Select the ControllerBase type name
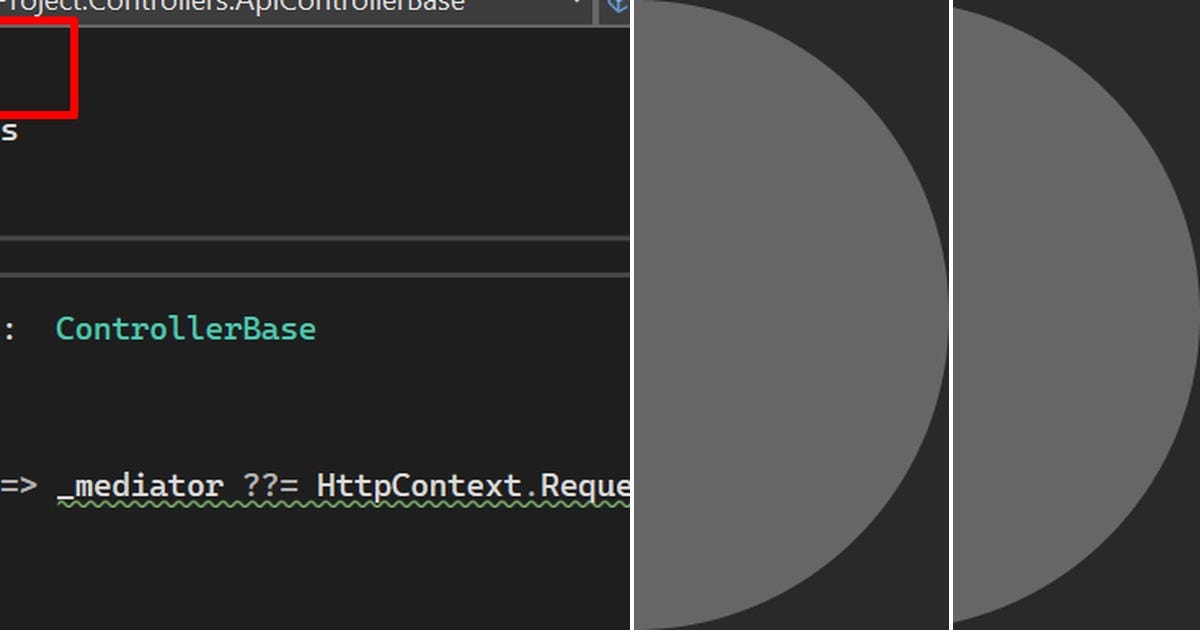This screenshot has width=1200, height=630. [x=186, y=329]
